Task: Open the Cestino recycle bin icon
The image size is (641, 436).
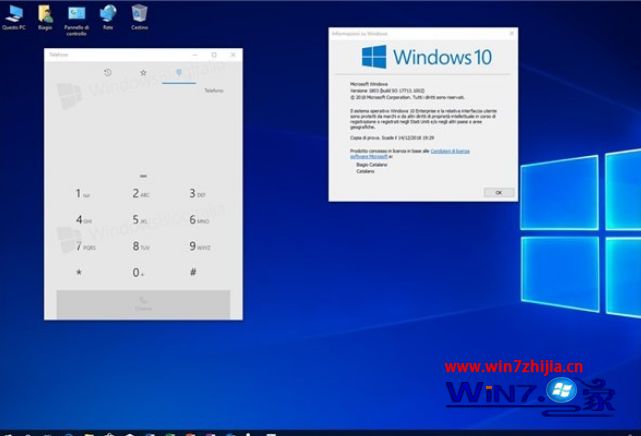Action: (x=139, y=17)
